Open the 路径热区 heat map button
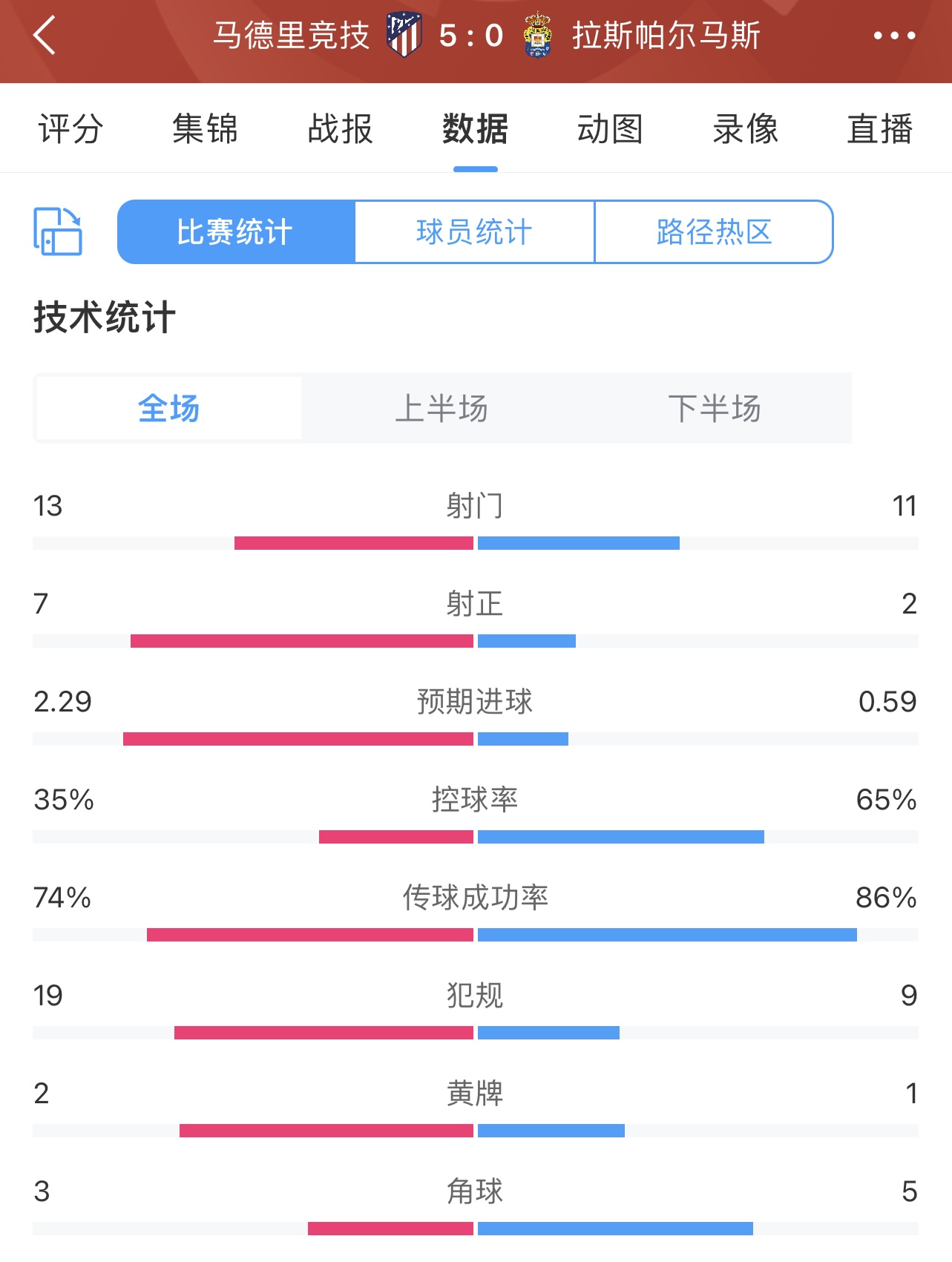Image resolution: width=952 pixels, height=1262 pixels. pos(714,231)
